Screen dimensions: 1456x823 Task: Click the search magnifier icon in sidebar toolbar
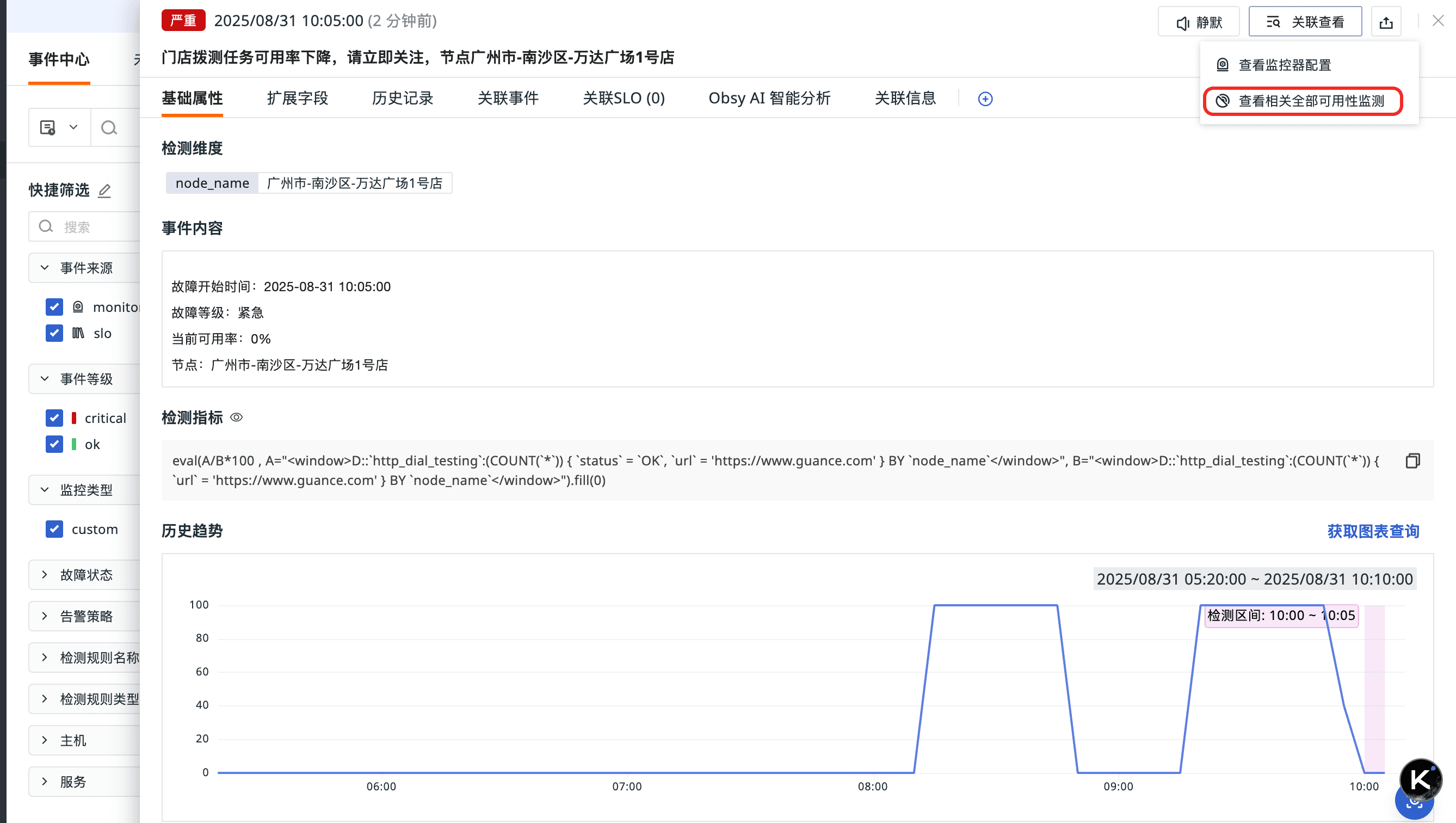tap(108, 128)
